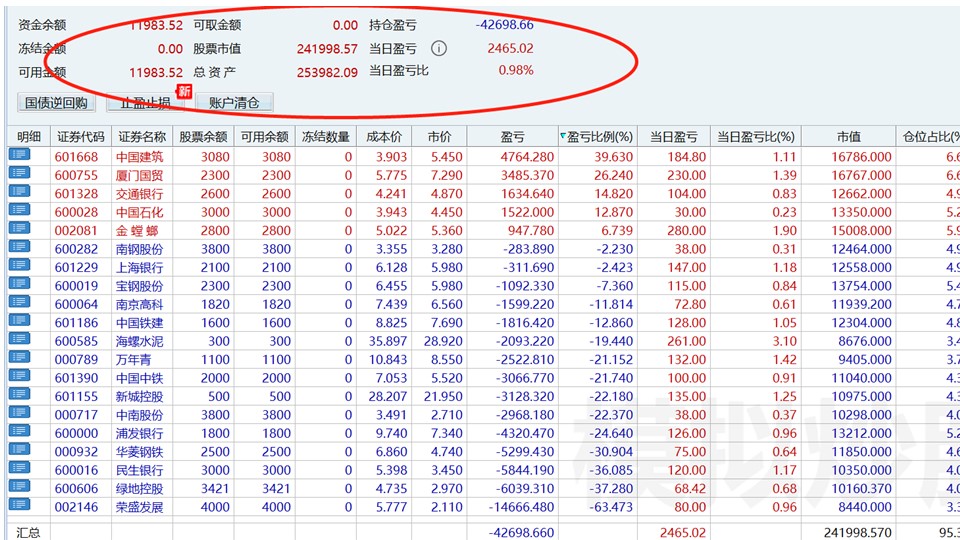Open detail icon for 南京高科 row
The height and width of the screenshot is (540, 960).
click(20, 302)
